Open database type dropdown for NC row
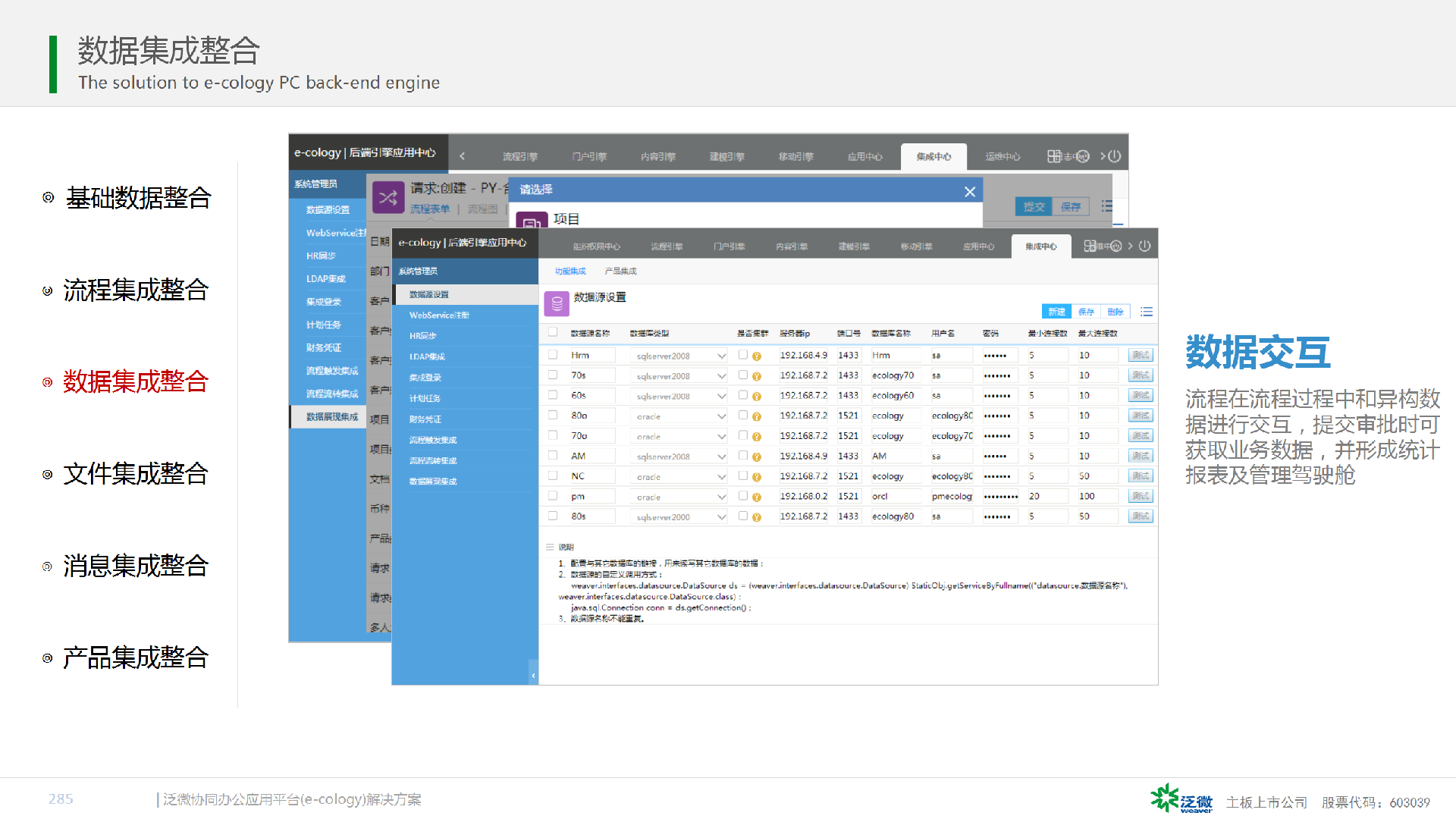Screen dimensions: 1456x819 (679, 476)
